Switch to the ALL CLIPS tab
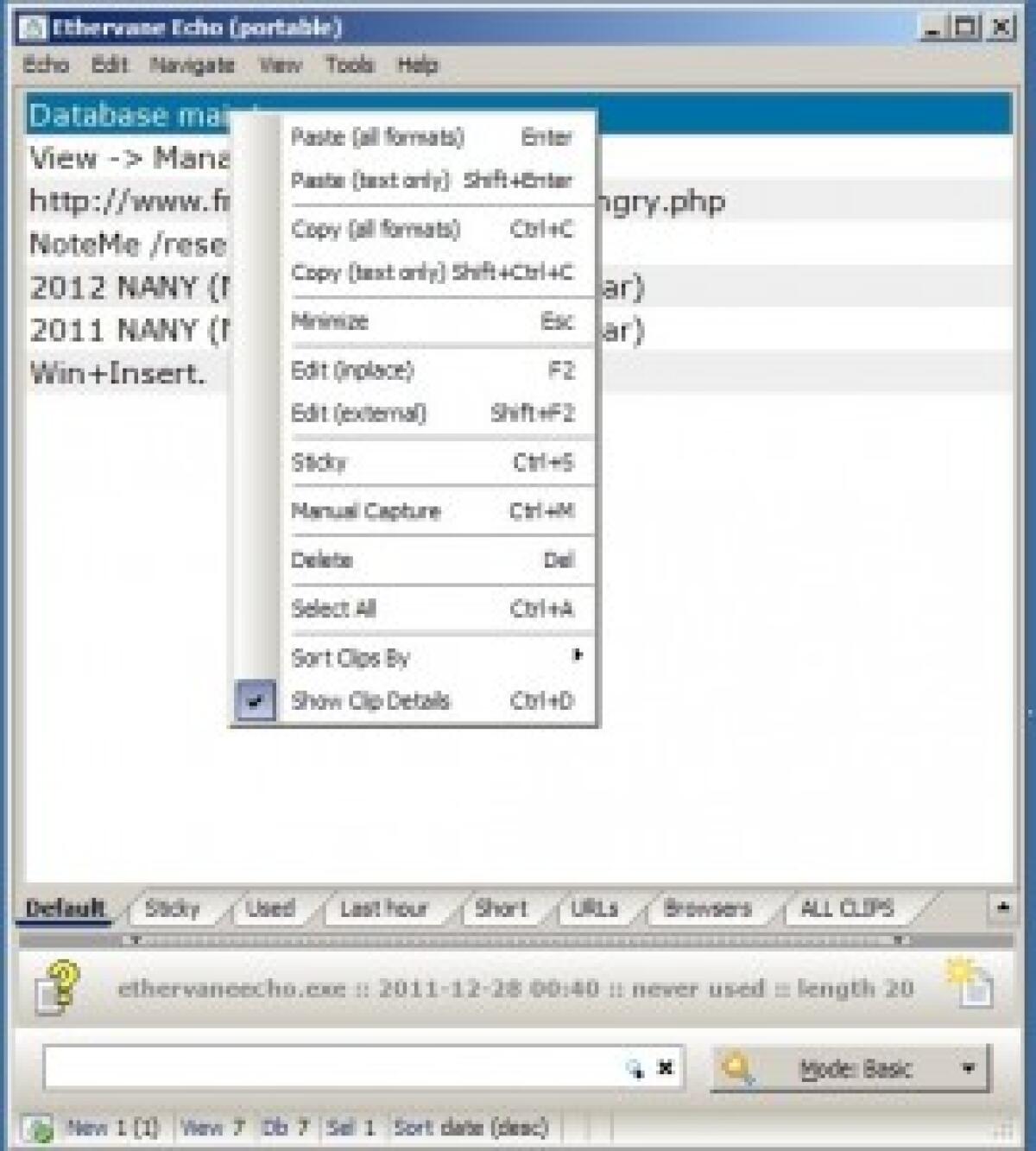Image resolution: width=1036 pixels, height=1151 pixels. pyautogui.click(x=847, y=908)
